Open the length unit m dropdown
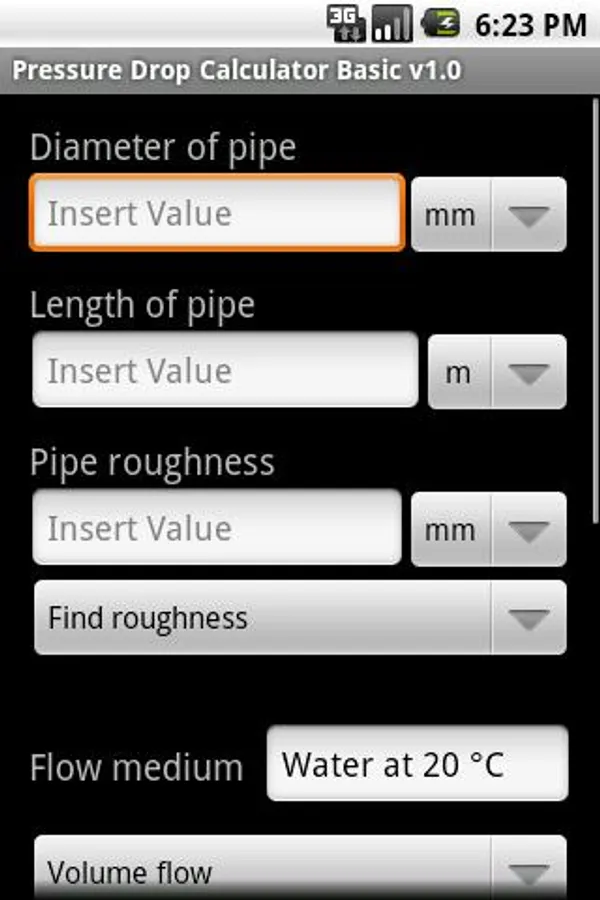 [x=497, y=372]
